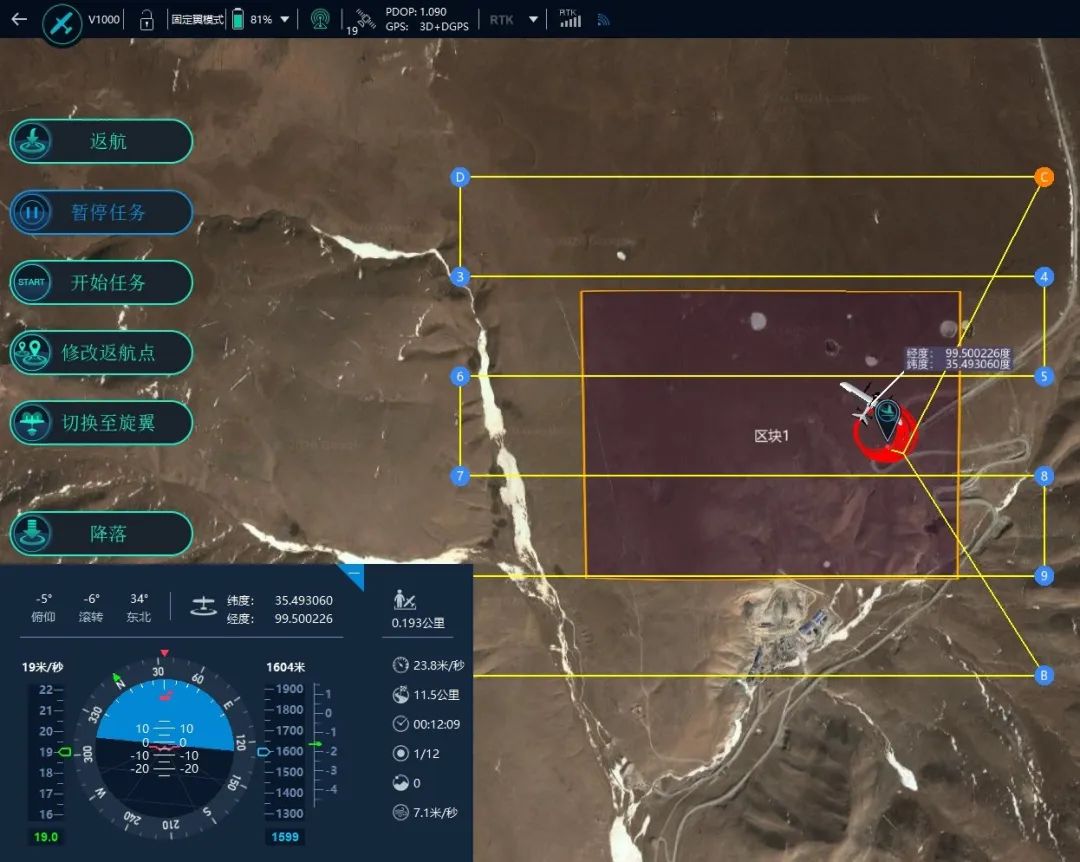Image resolution: width=1080 pixels, height=862 pixels.
Task: Toggle 切换至旋翼 switch to rotor mode
Action: 101,423
